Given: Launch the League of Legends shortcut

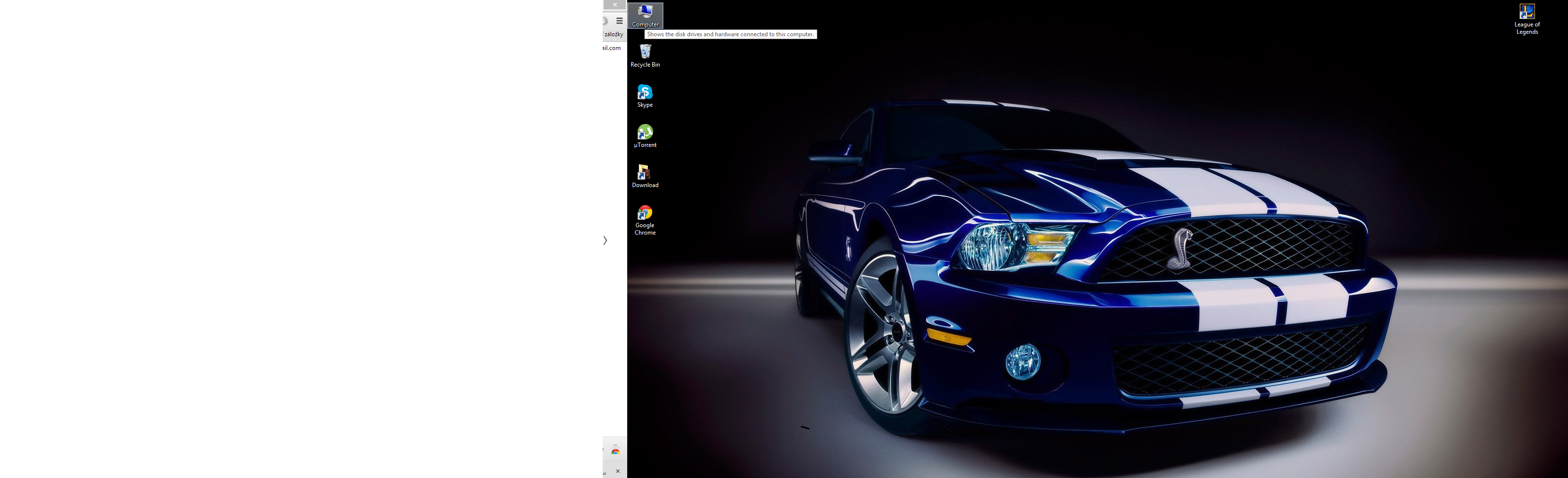Looking at the screenshot, I should tap(1527, 18).
